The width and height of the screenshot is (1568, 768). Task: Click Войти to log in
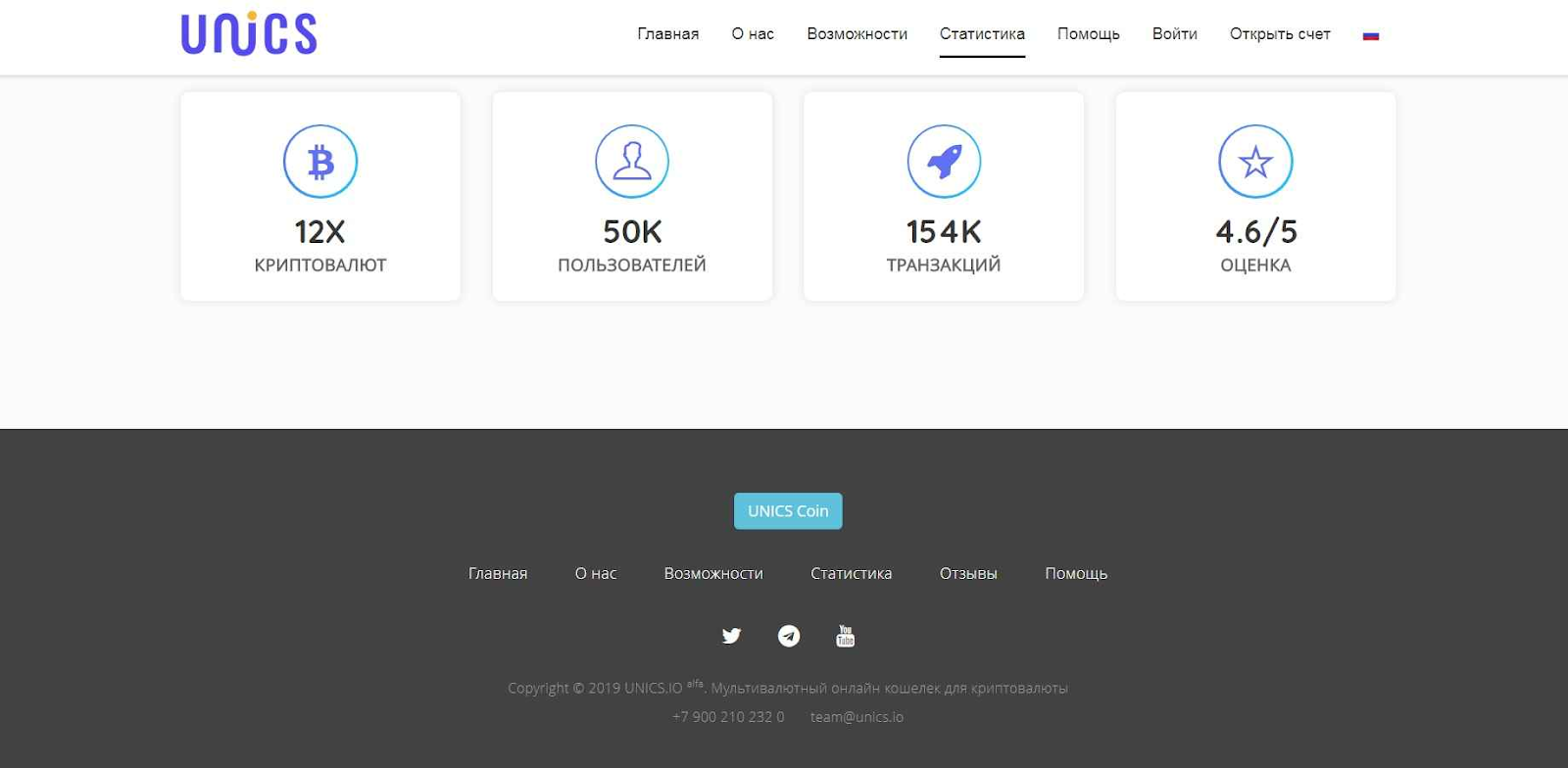click(1175, 34)
